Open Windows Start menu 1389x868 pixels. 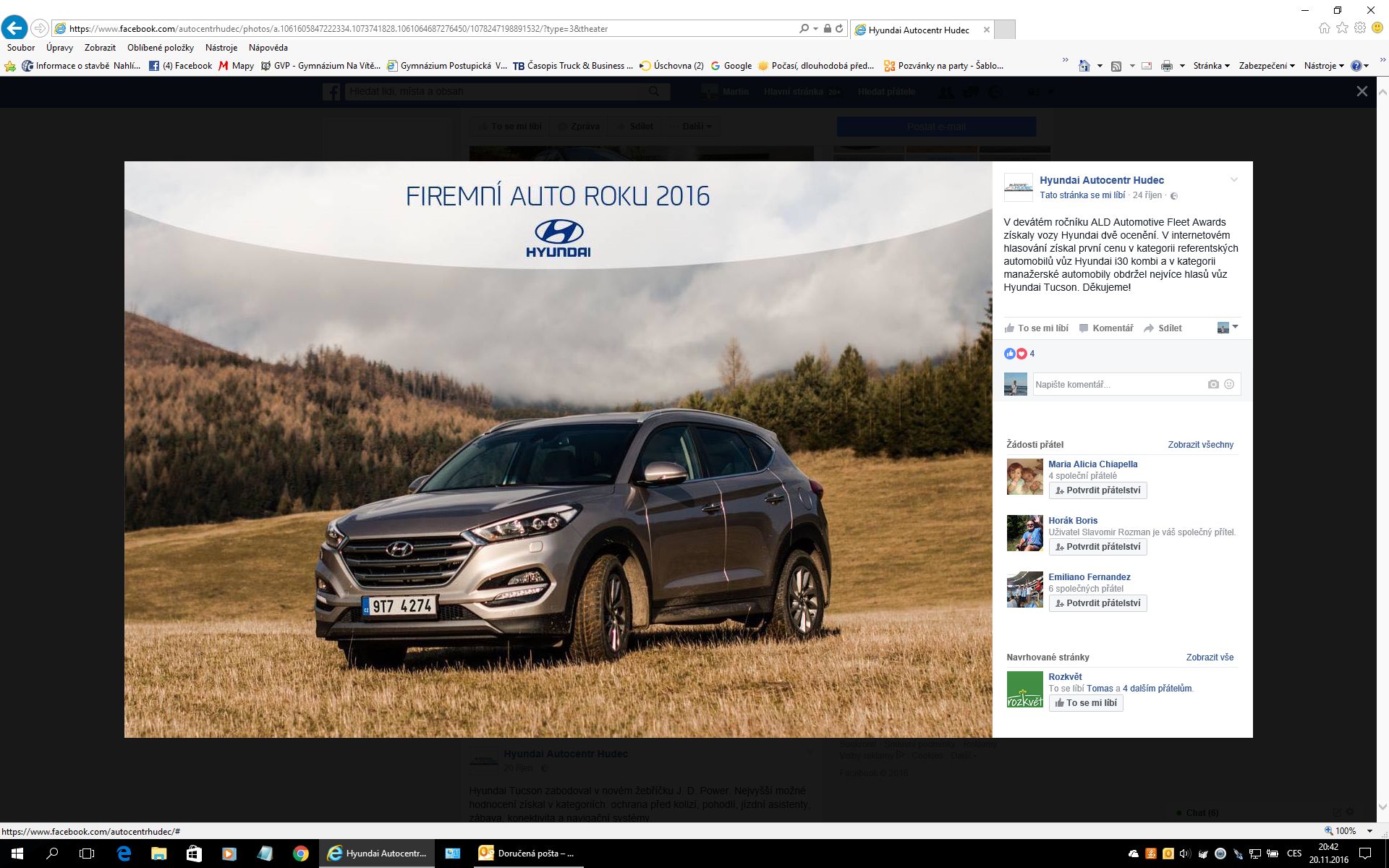(x=17, y=854)
